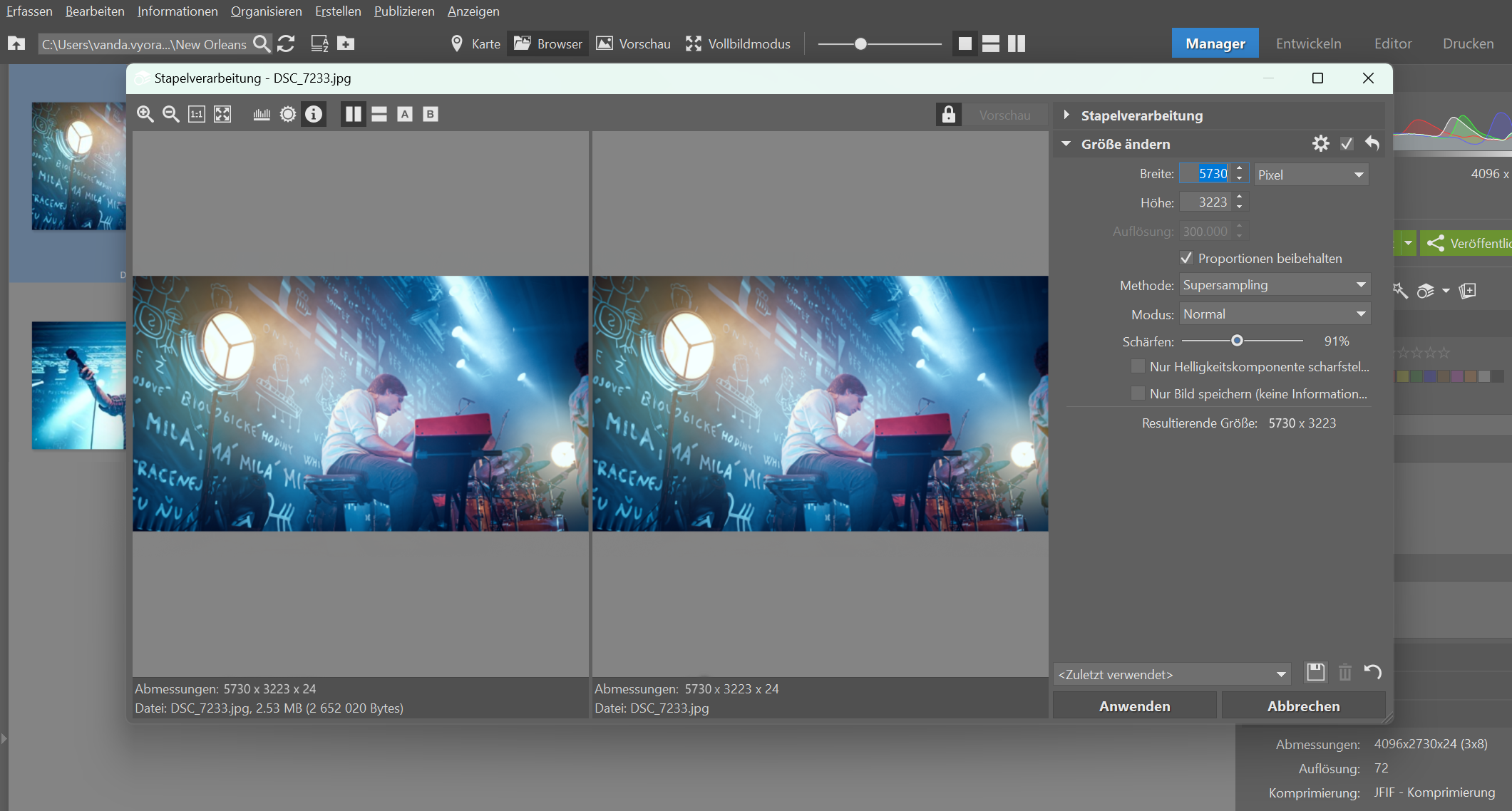The width and height of the screenshot is (1512, 811).
Task: Click the Anwenden button
Action: click(1134, 706)
